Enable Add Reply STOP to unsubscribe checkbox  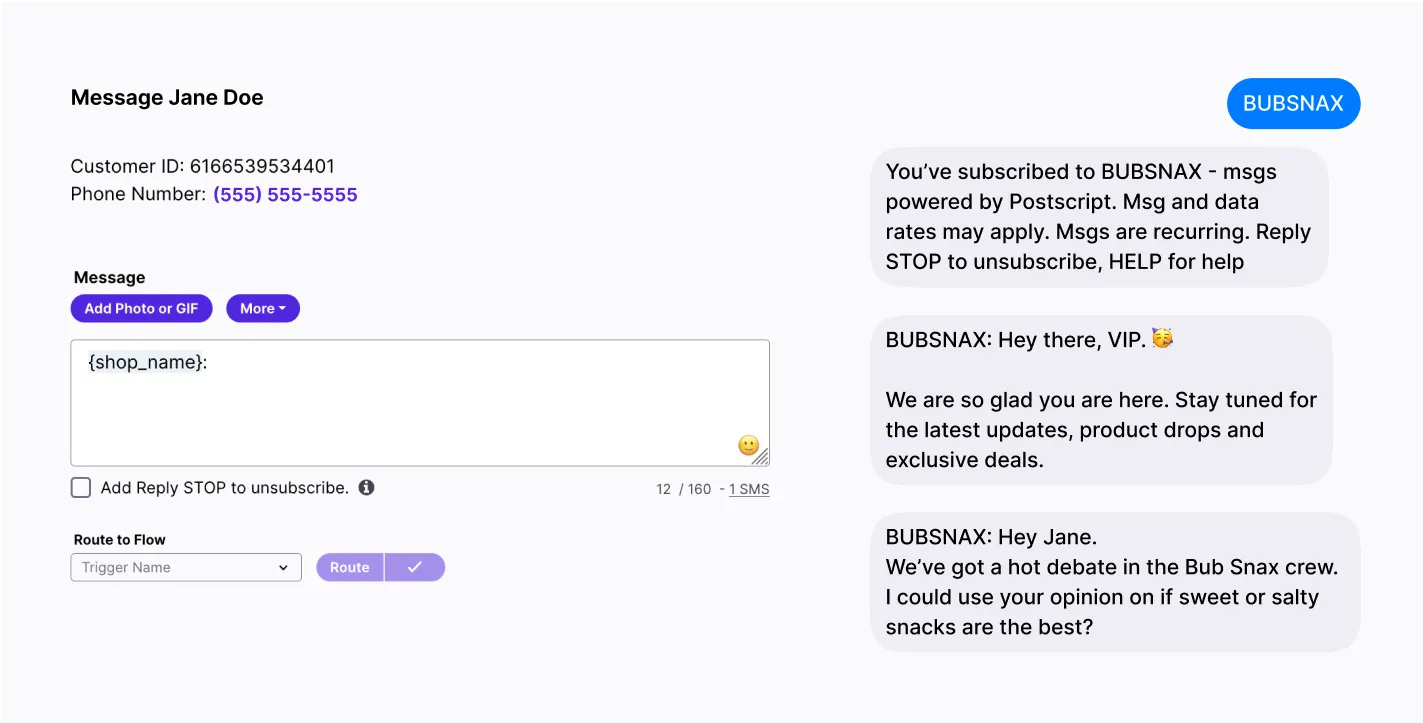tap(81, 488)
